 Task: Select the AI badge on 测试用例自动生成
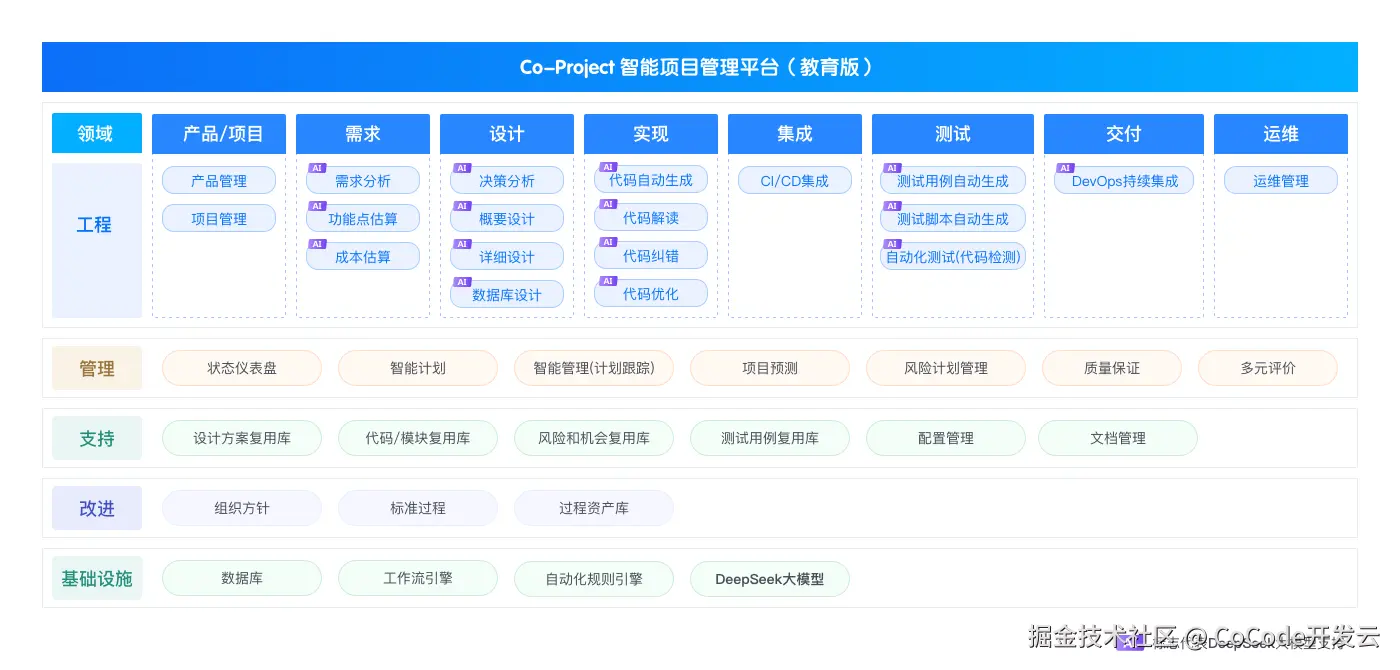click(x=891, y=167)
